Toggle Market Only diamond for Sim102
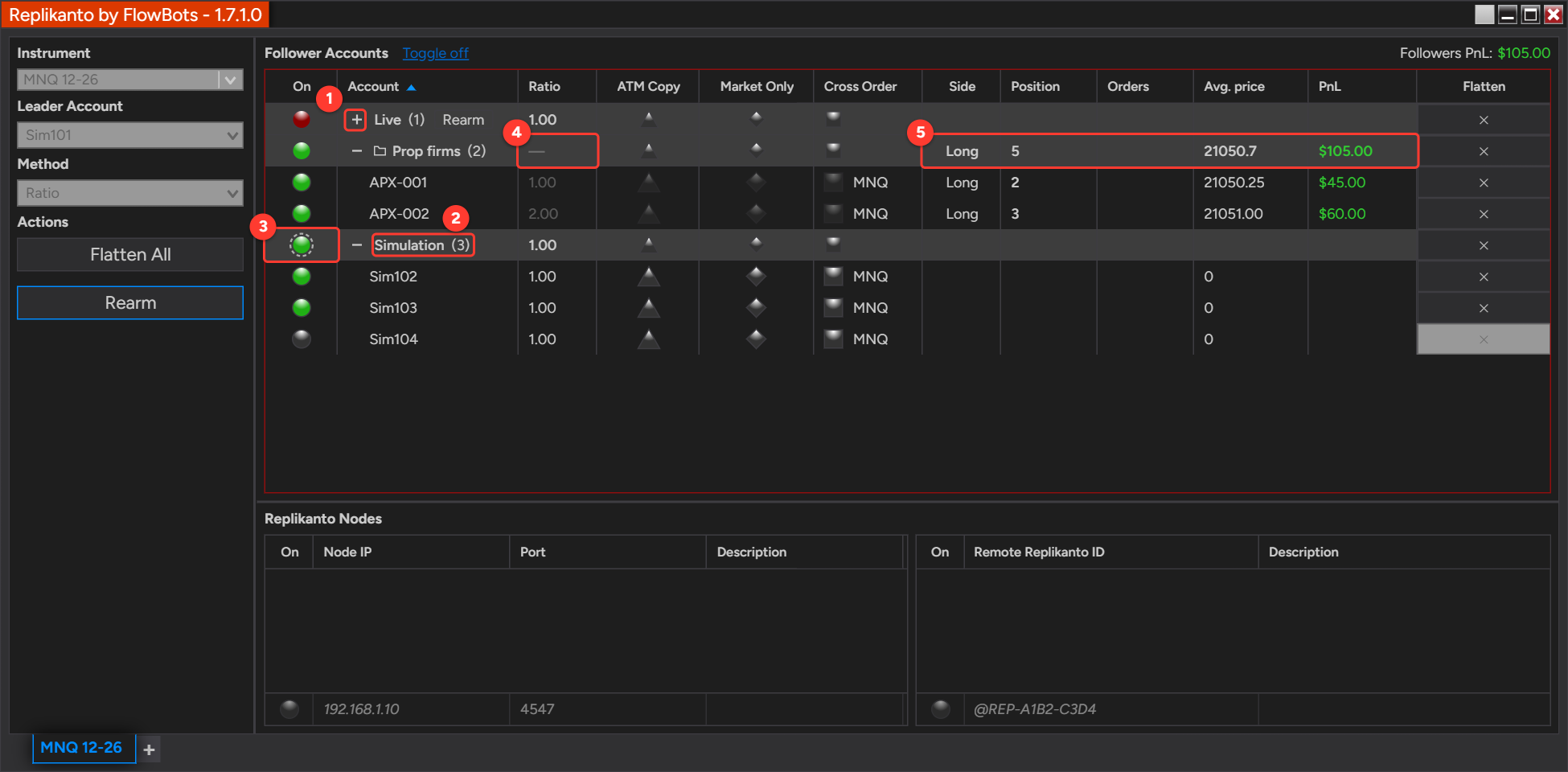Viewport: 1568px width, 772px height. (756, 277)
